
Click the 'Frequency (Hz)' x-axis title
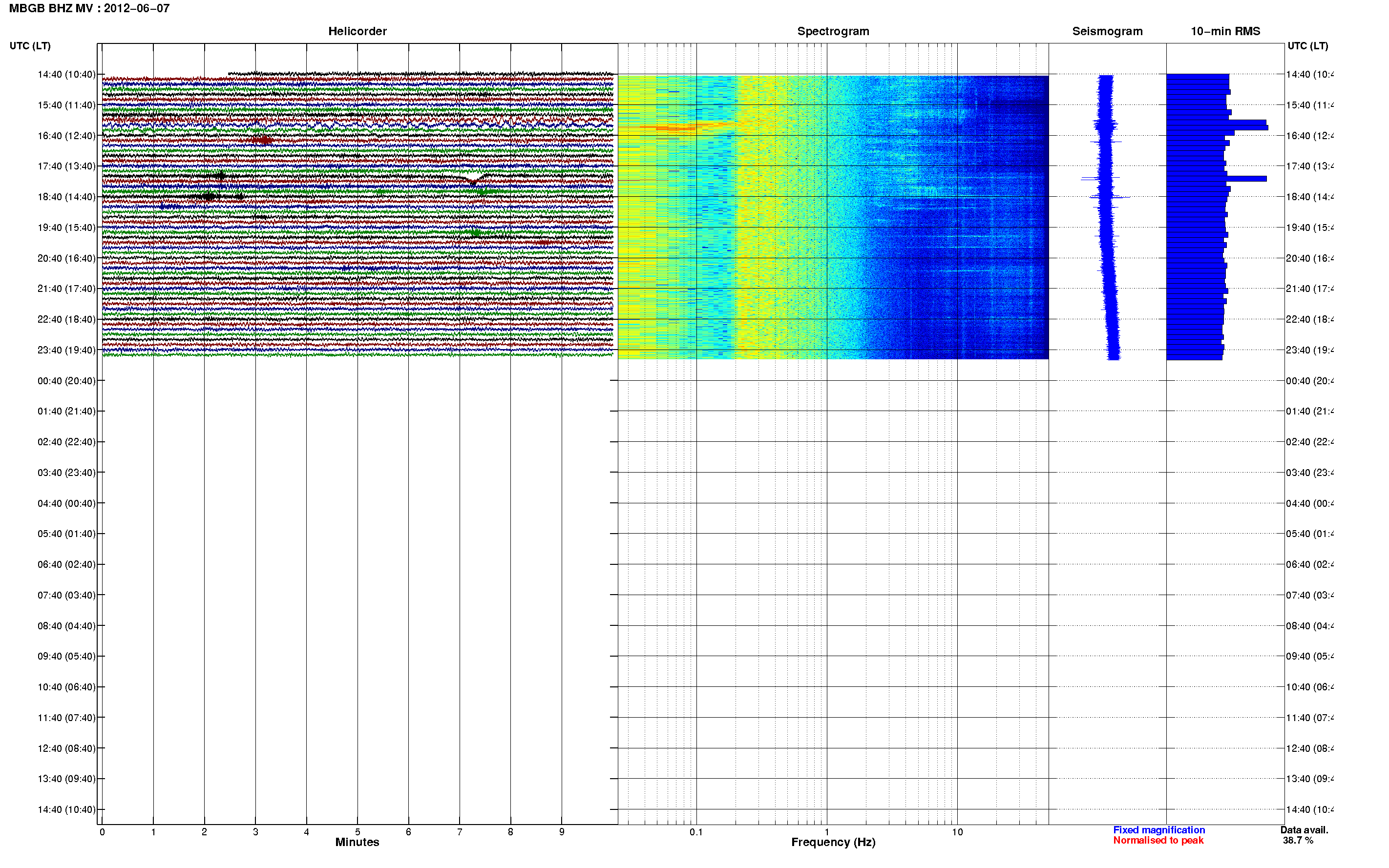point(833,843)
